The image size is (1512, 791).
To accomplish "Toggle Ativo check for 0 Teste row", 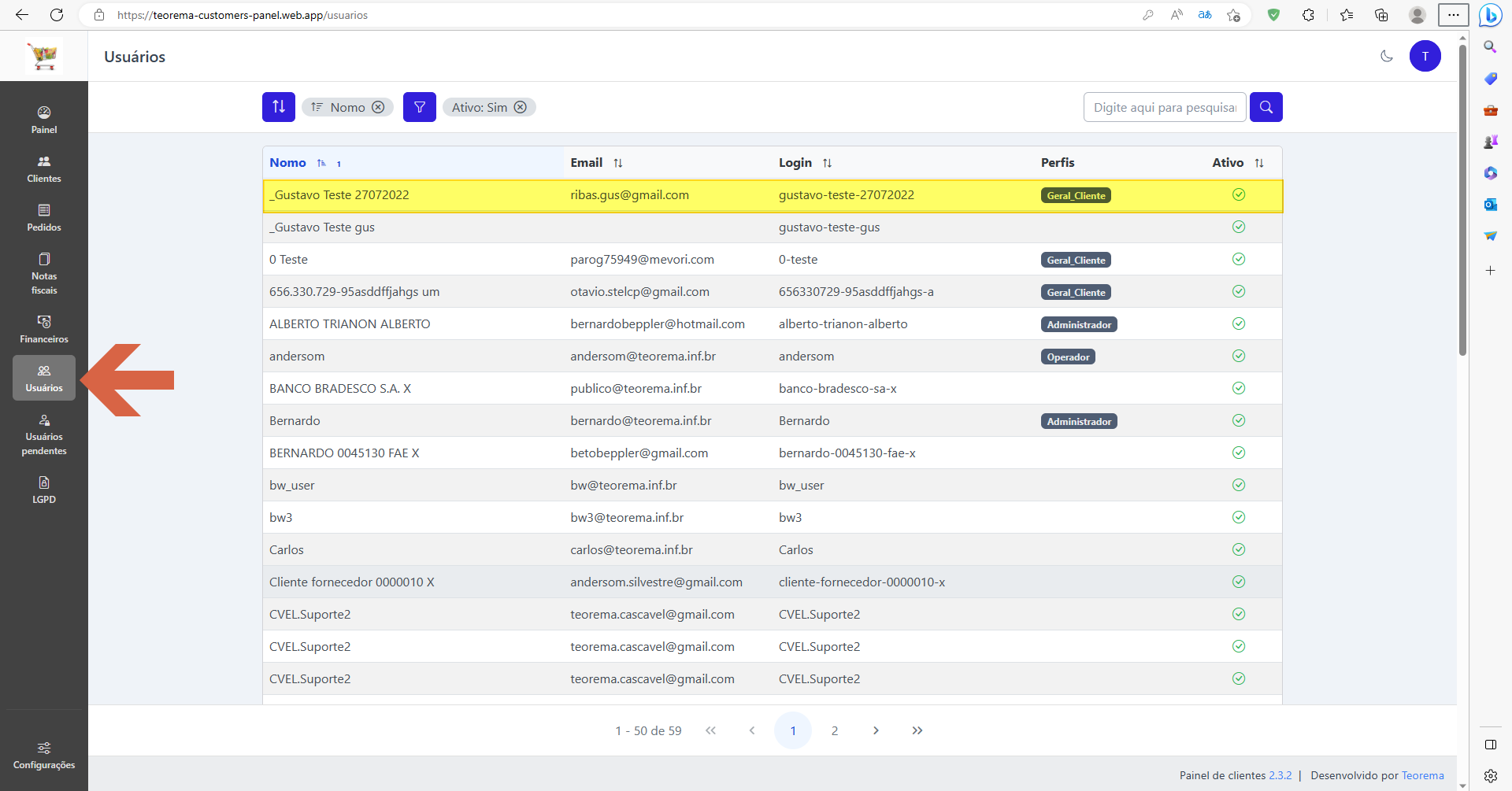I will pyautogui.click(x=1239, y=259).
